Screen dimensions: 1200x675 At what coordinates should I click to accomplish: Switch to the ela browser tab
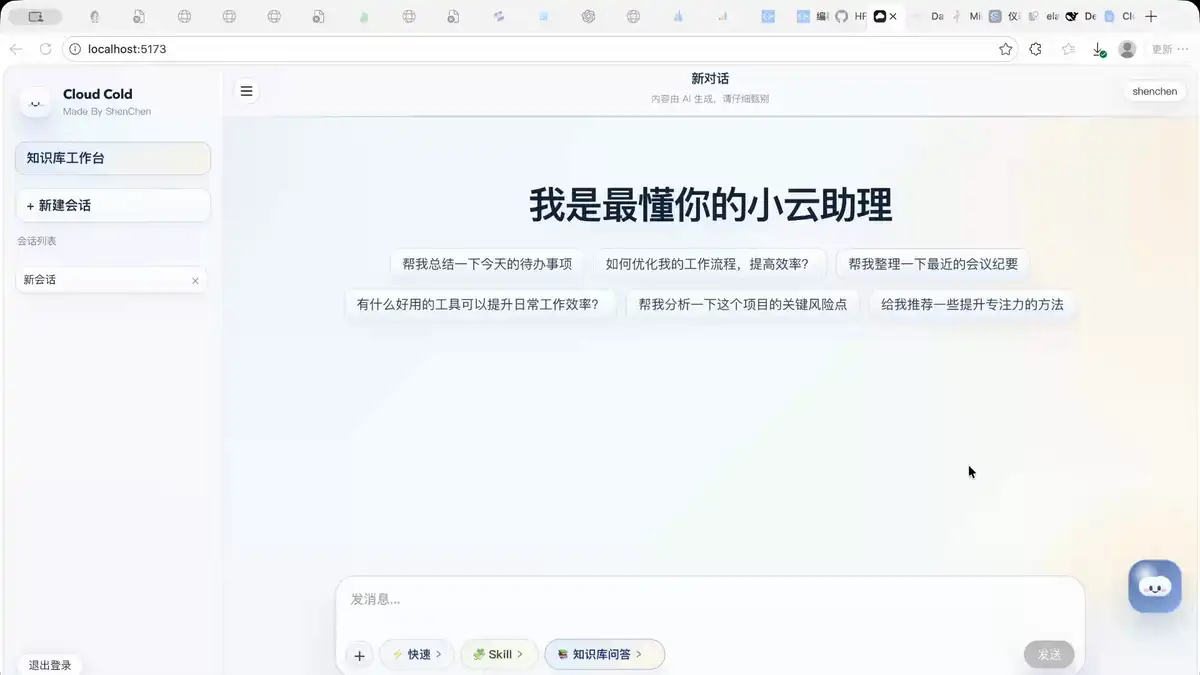pyautogui.click(x=1044, y=16)
